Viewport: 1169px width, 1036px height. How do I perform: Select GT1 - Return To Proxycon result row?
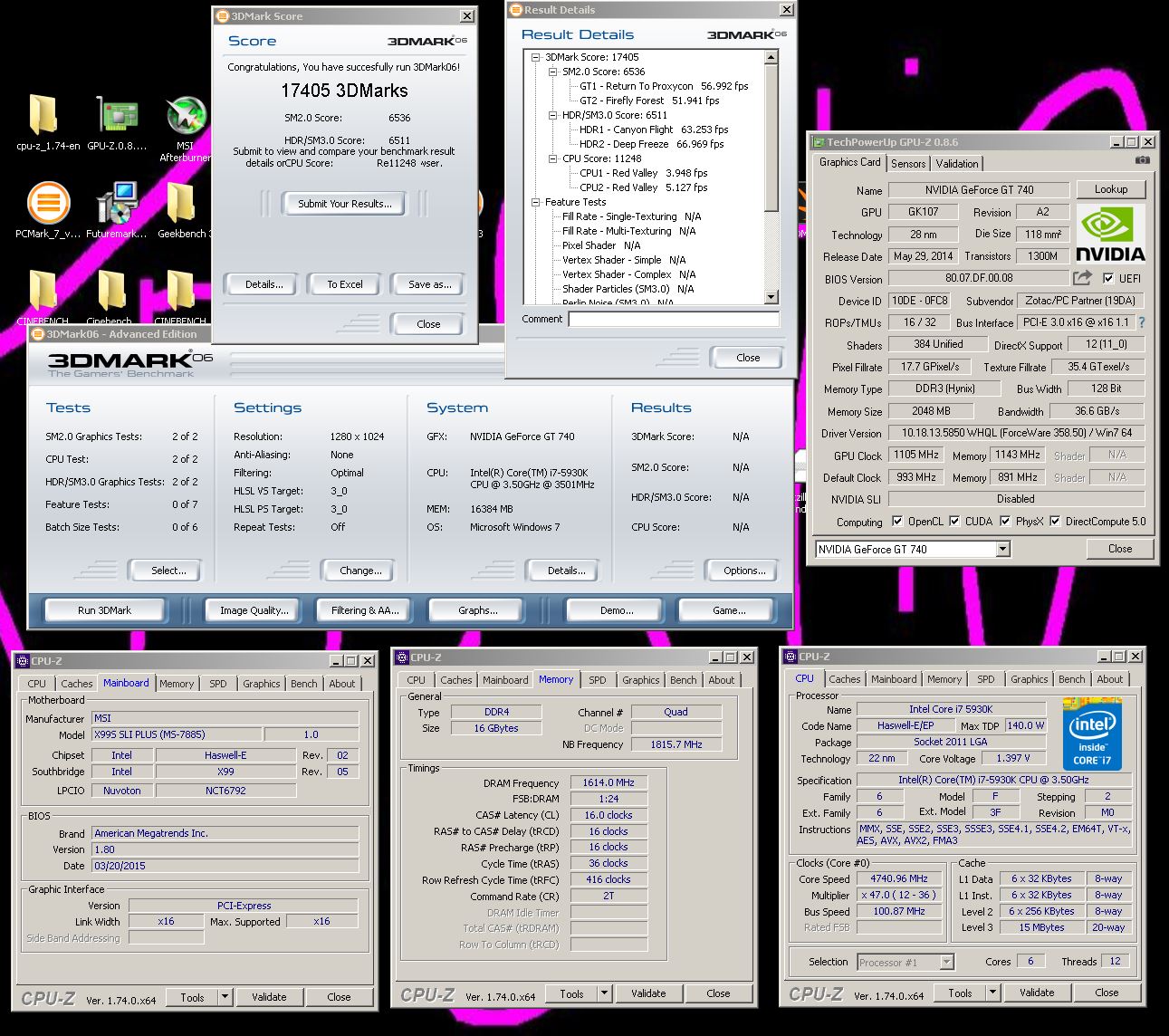point(664,86)
